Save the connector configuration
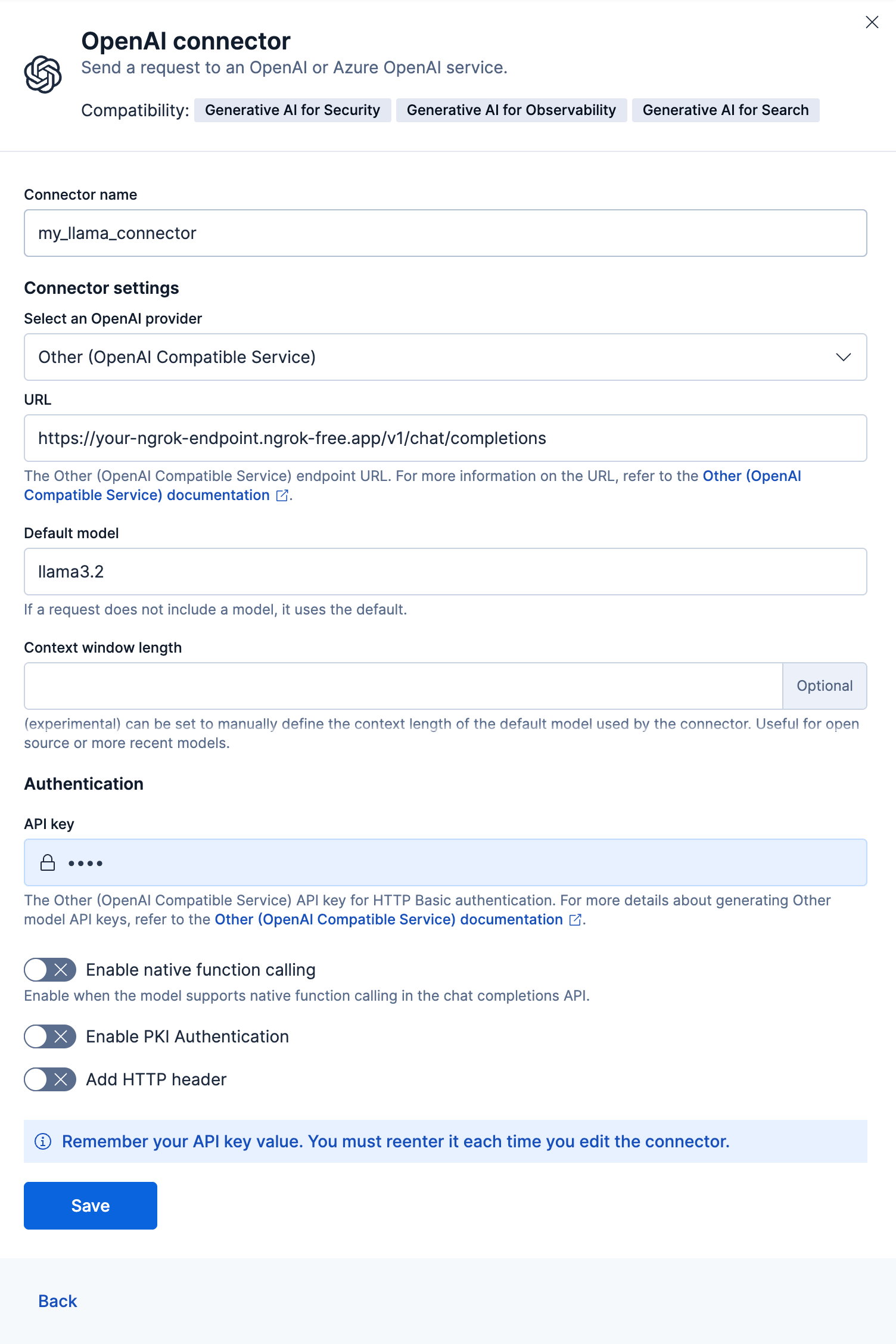Screen dimensions: 896x1344 tap(91, 1206)
